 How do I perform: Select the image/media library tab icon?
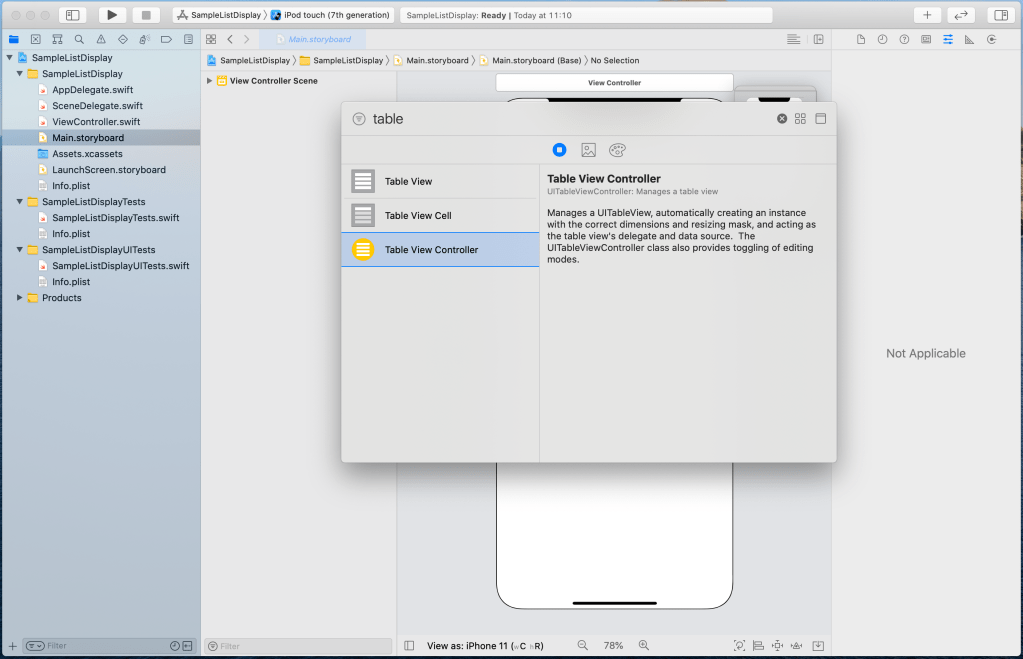(588, 150)
